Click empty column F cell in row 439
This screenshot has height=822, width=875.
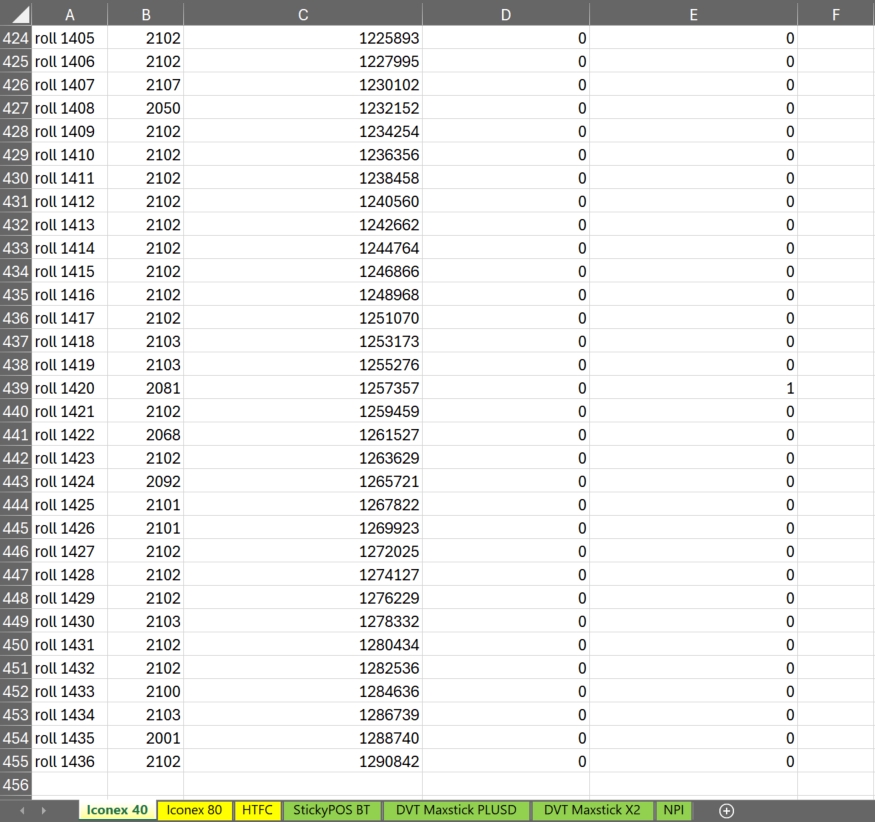click(836, 388)
